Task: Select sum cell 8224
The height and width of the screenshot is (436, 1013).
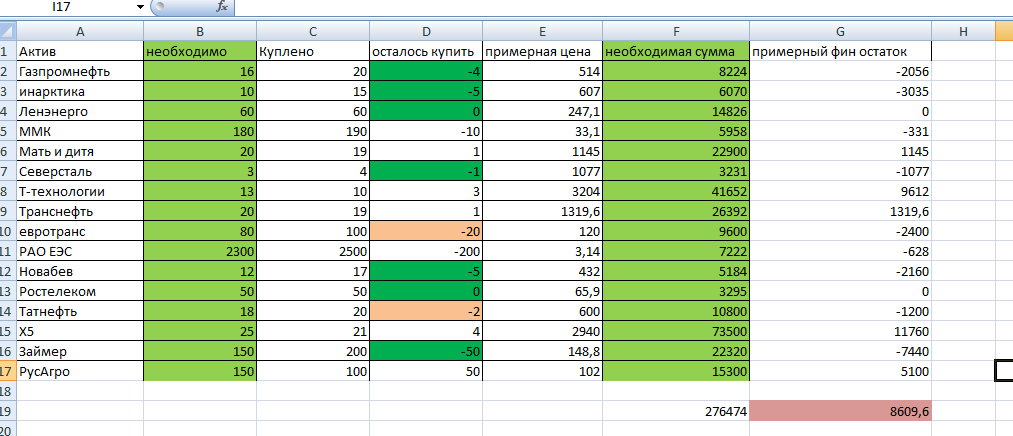Action: (x=676, y=72)
